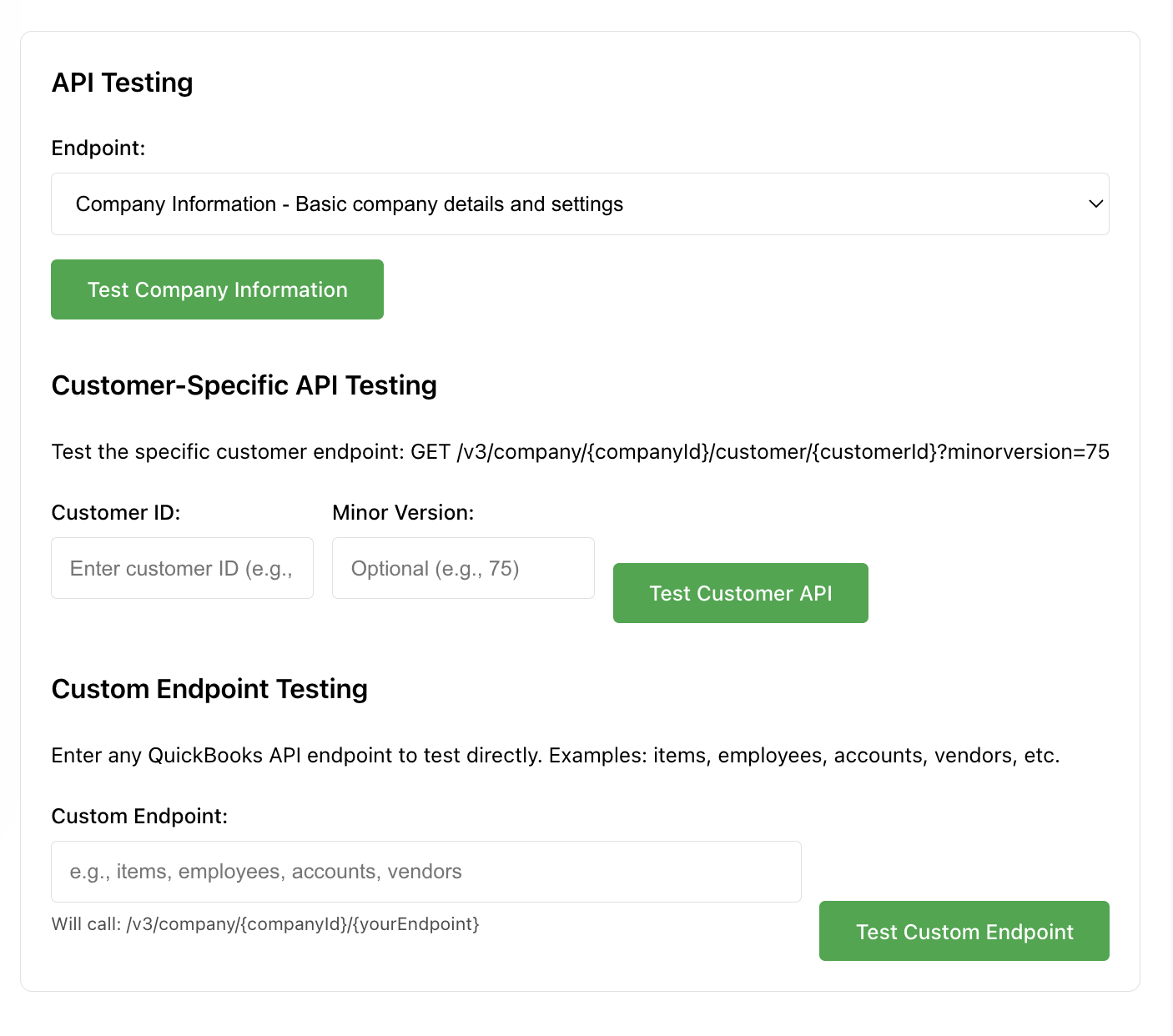Click the 'API Testing' heading
This screenshot has width=1173, height=1036.
click(123, 83)
